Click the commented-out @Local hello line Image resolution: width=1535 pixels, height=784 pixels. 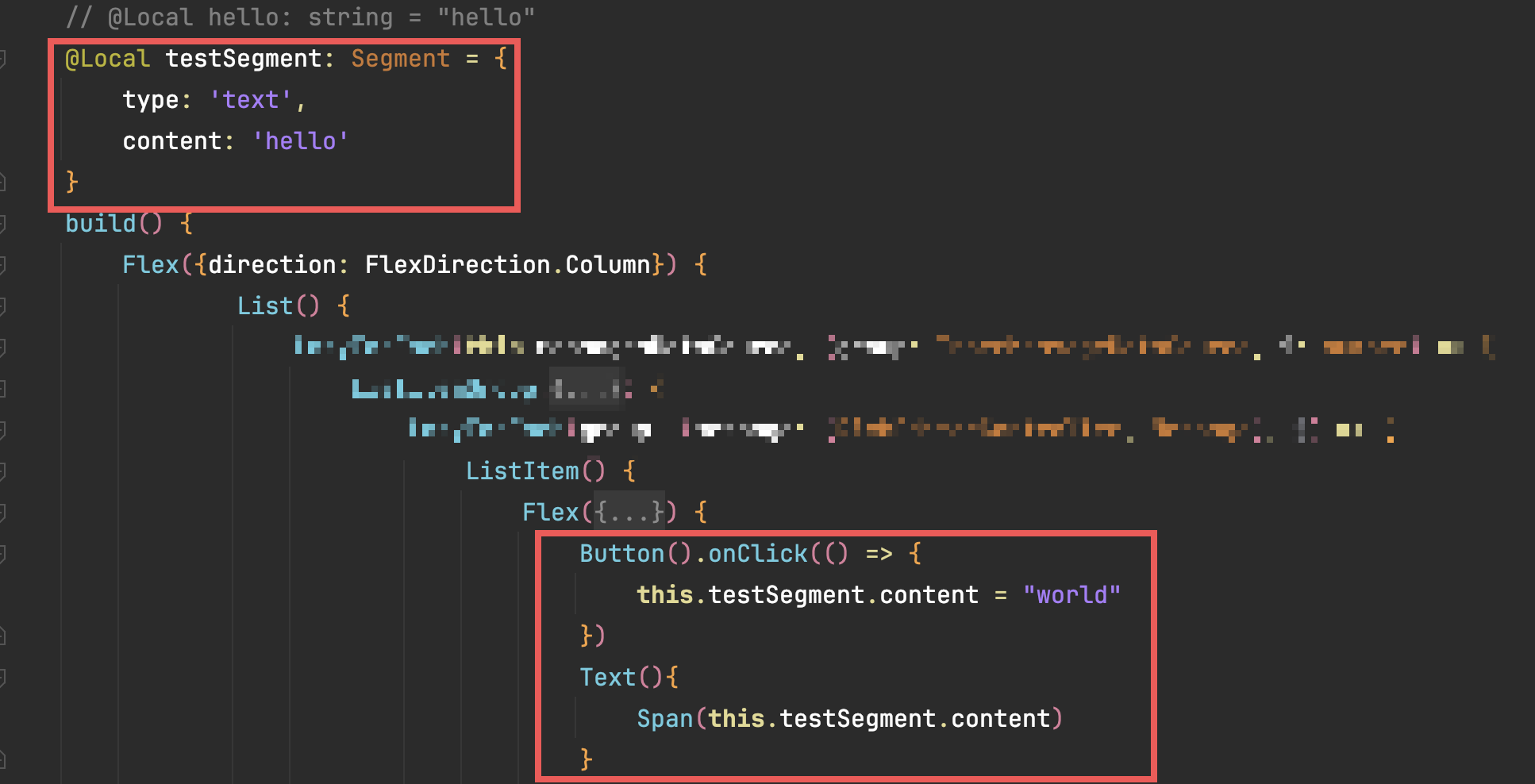[300, 17]
